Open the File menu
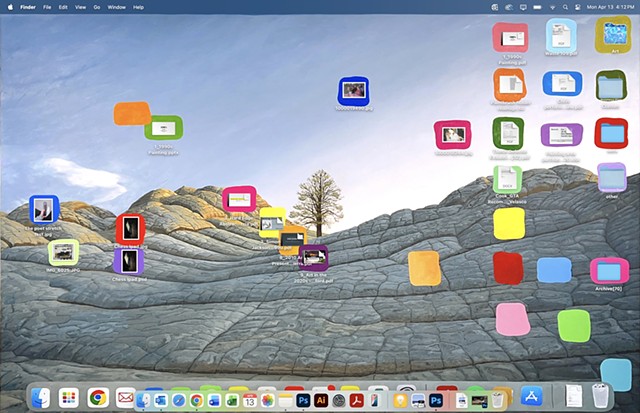 [47, 7]
